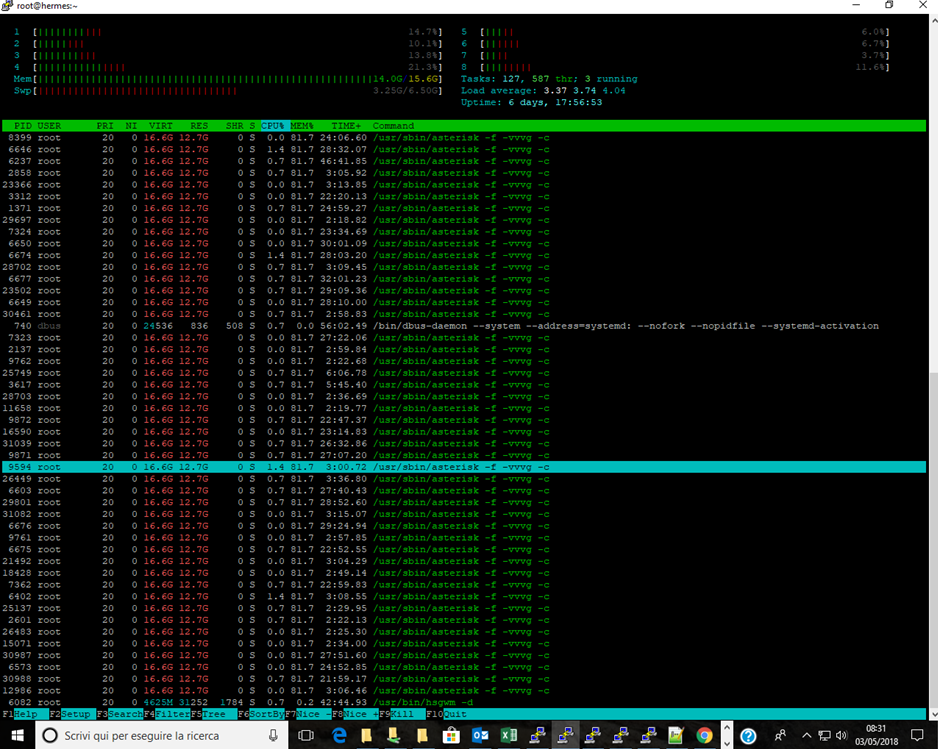Screen dimensions: 938x749
Task: Click the Command column header
Action: tap(393, 126)
